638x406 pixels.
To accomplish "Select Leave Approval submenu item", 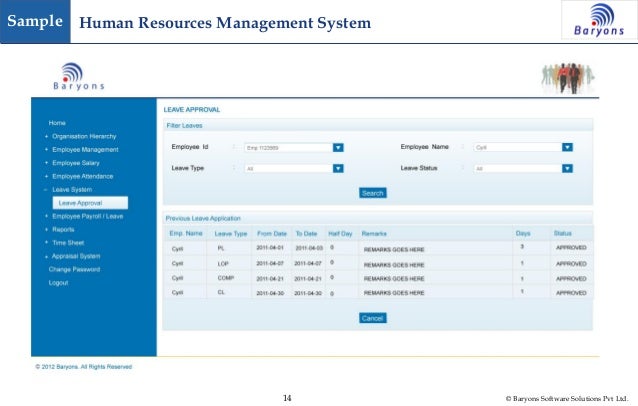I will click(x=90, y=203).
